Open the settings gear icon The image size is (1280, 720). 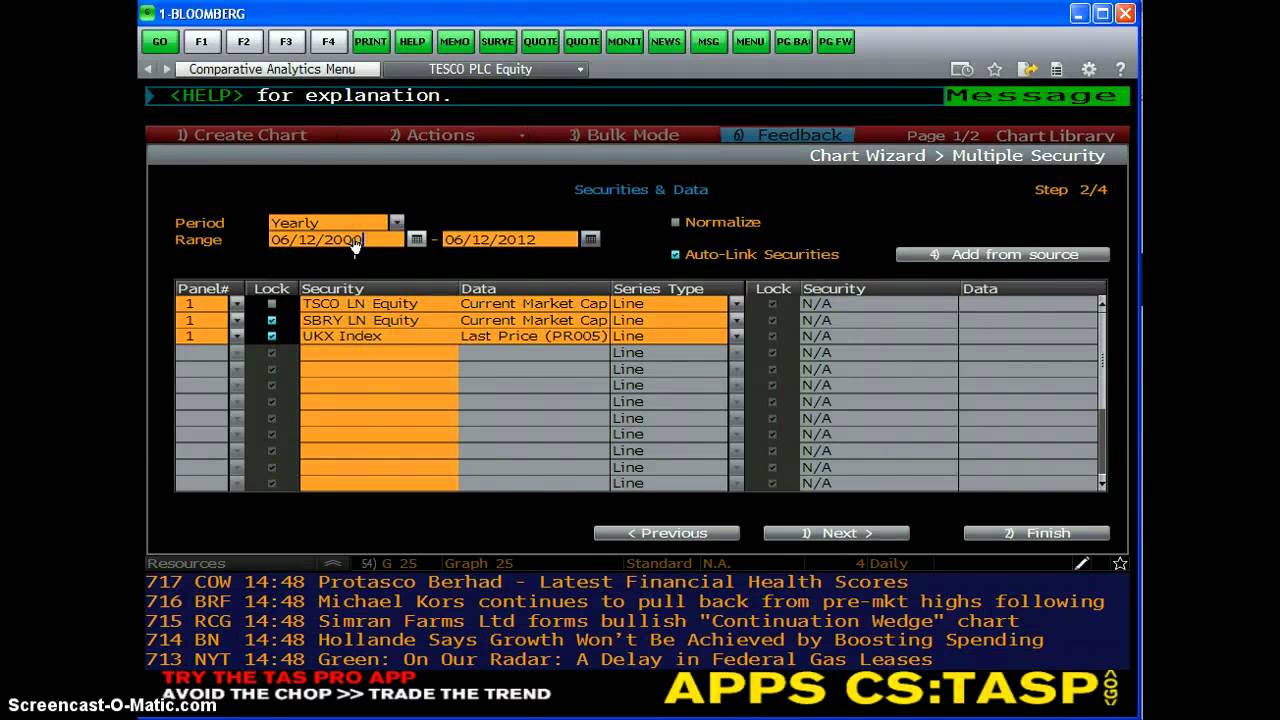[1089, 69]
